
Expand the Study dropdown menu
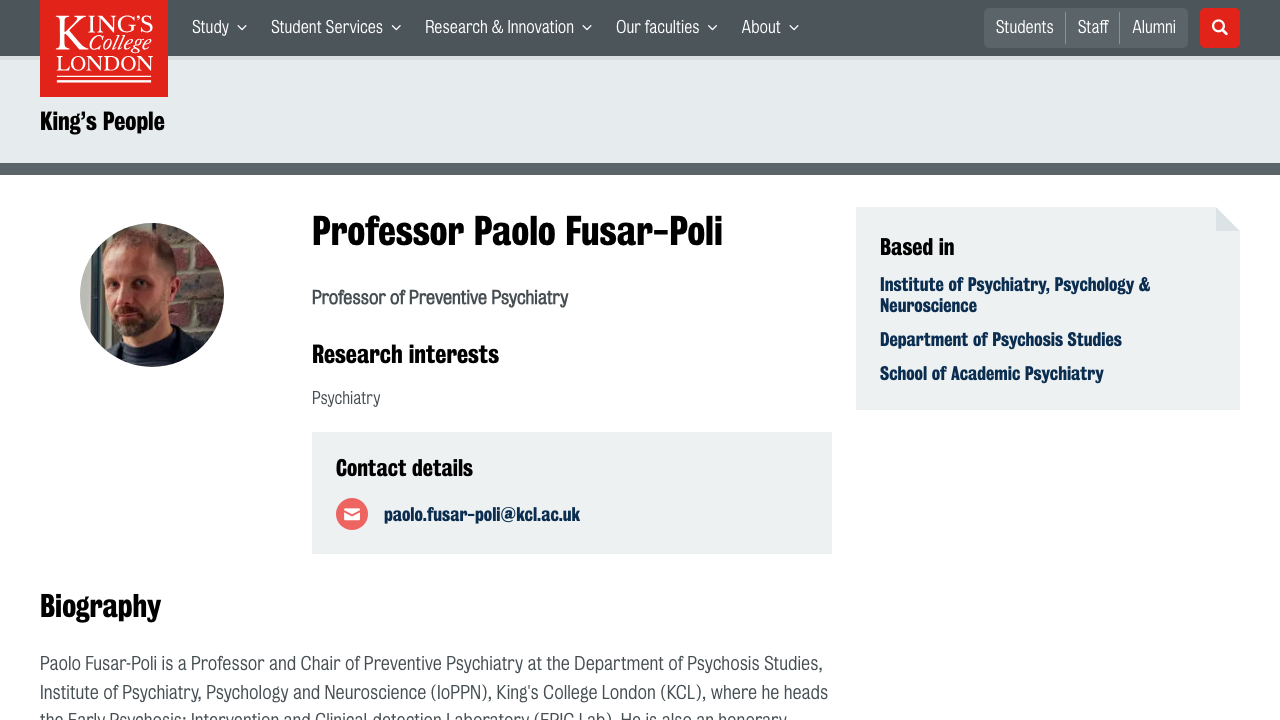[219, 28]
